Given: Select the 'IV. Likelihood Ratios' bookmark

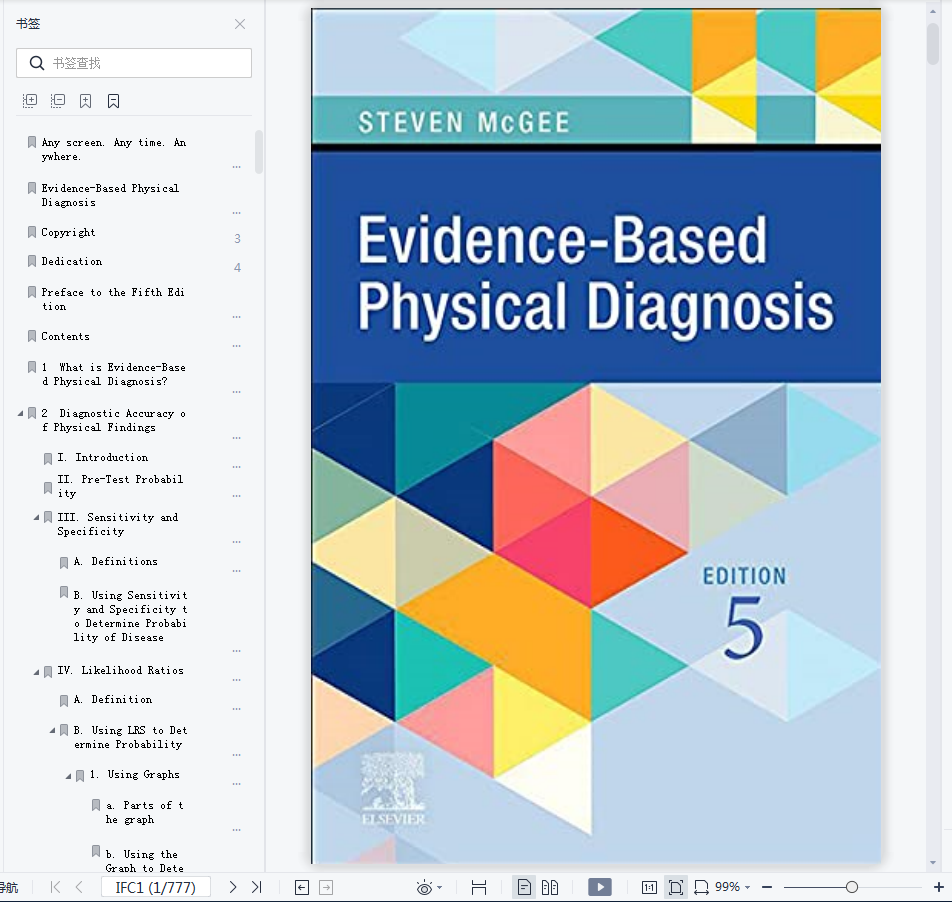Looking at the screenshot, I should point(120,670).
